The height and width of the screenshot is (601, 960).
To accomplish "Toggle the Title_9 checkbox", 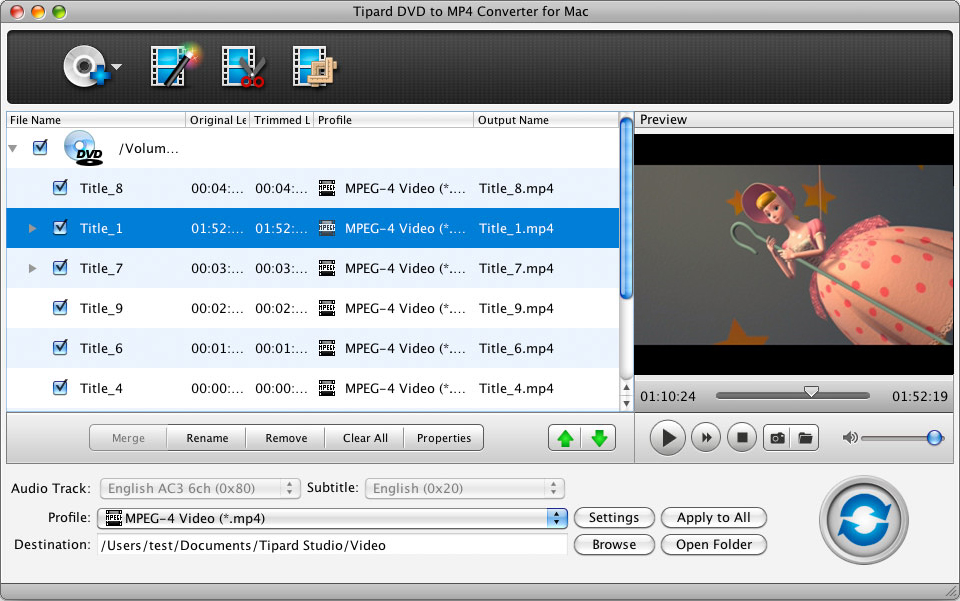I will (60, 307).
